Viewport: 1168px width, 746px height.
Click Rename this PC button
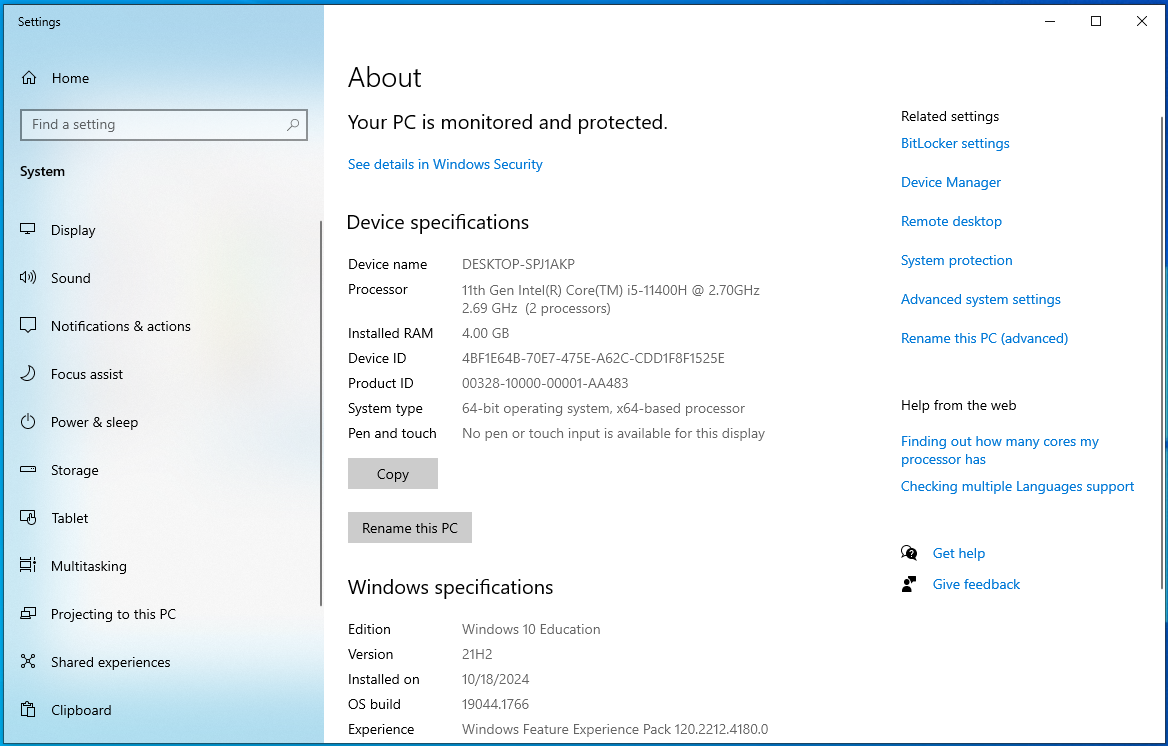tap(410, 528)
